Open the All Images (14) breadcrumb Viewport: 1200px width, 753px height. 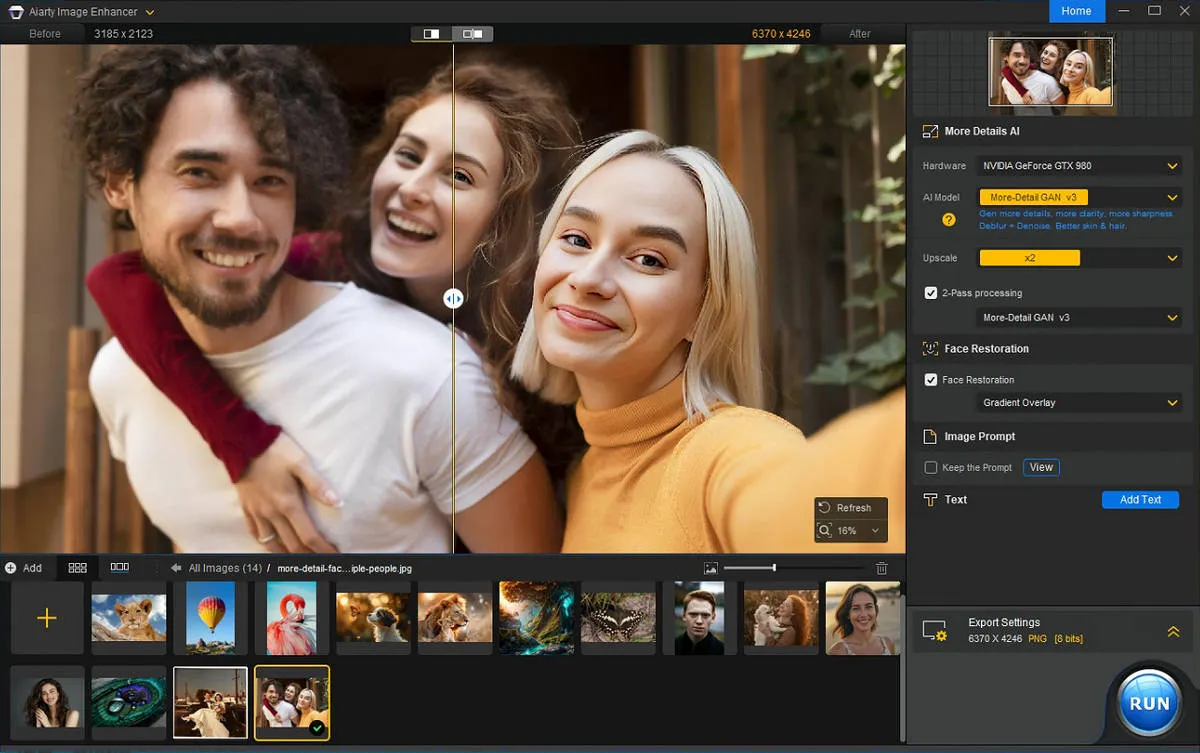[x=225, y=568]
